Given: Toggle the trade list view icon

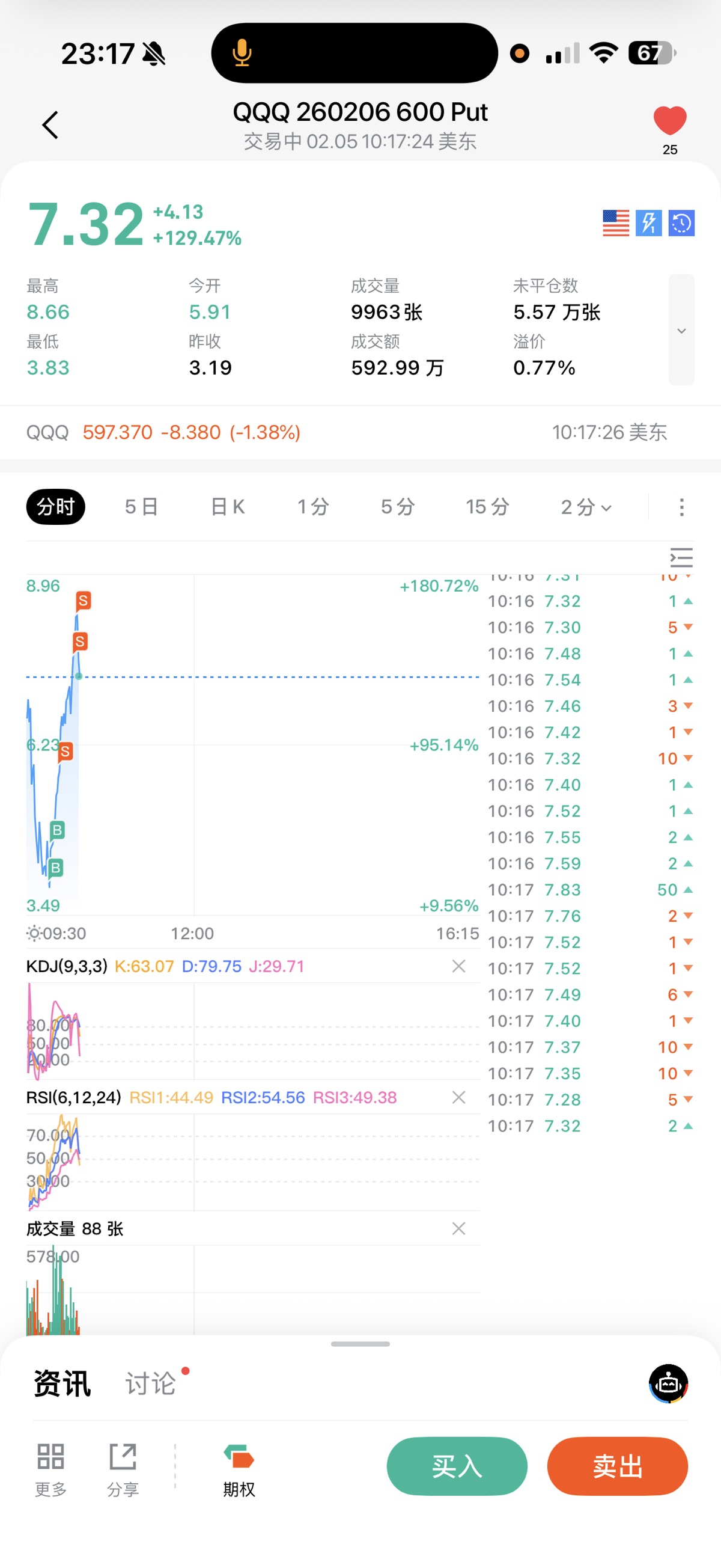Looking at the screenshot, I should coord(681,557).
